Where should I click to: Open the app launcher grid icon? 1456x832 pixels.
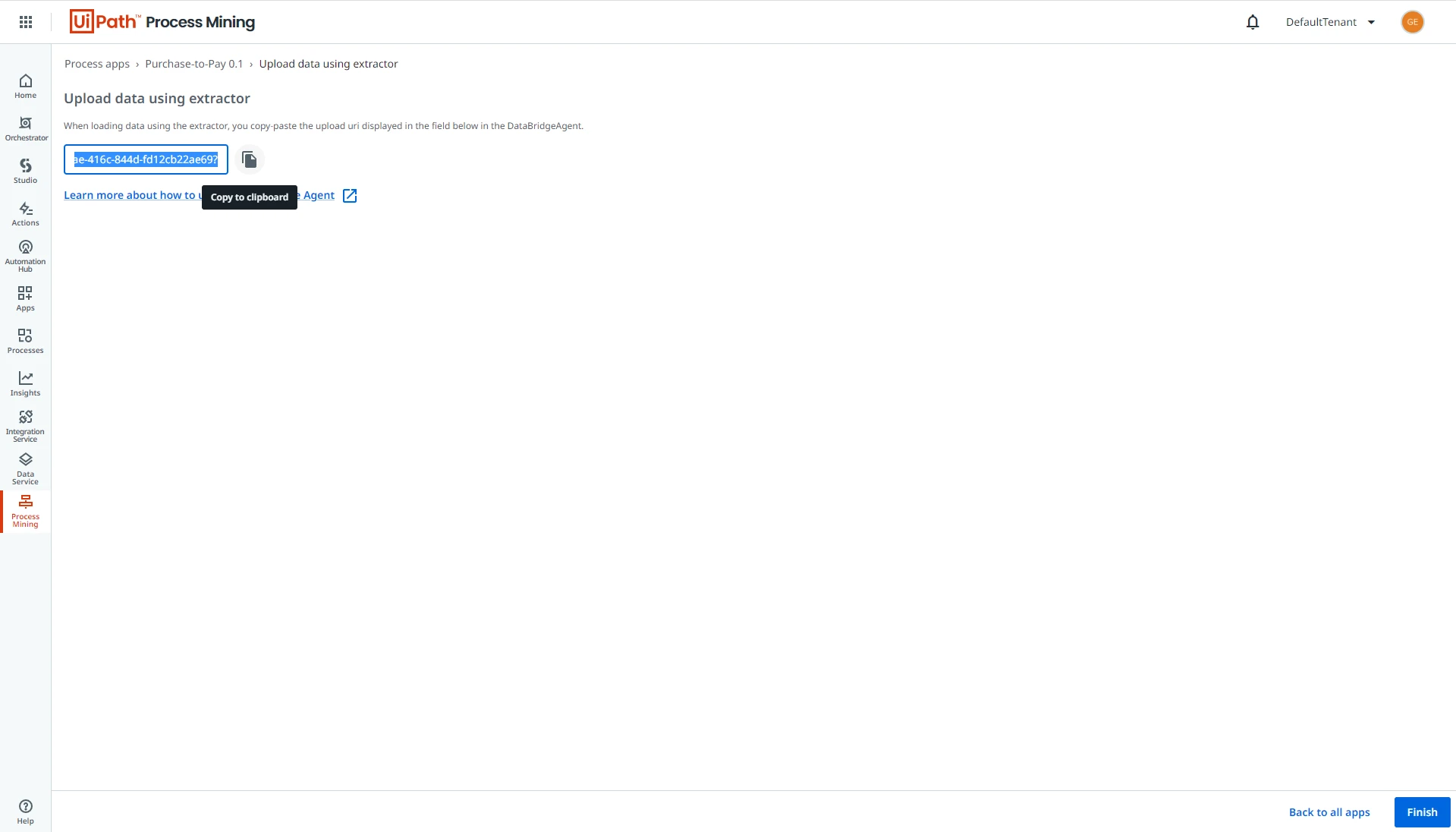tap(26, 22)
